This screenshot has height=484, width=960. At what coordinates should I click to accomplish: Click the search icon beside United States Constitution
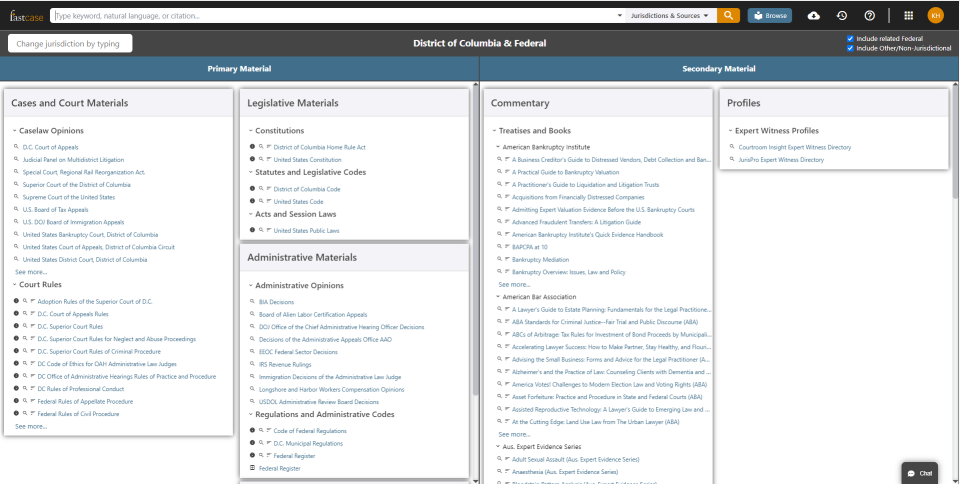[x=261, y=159]
